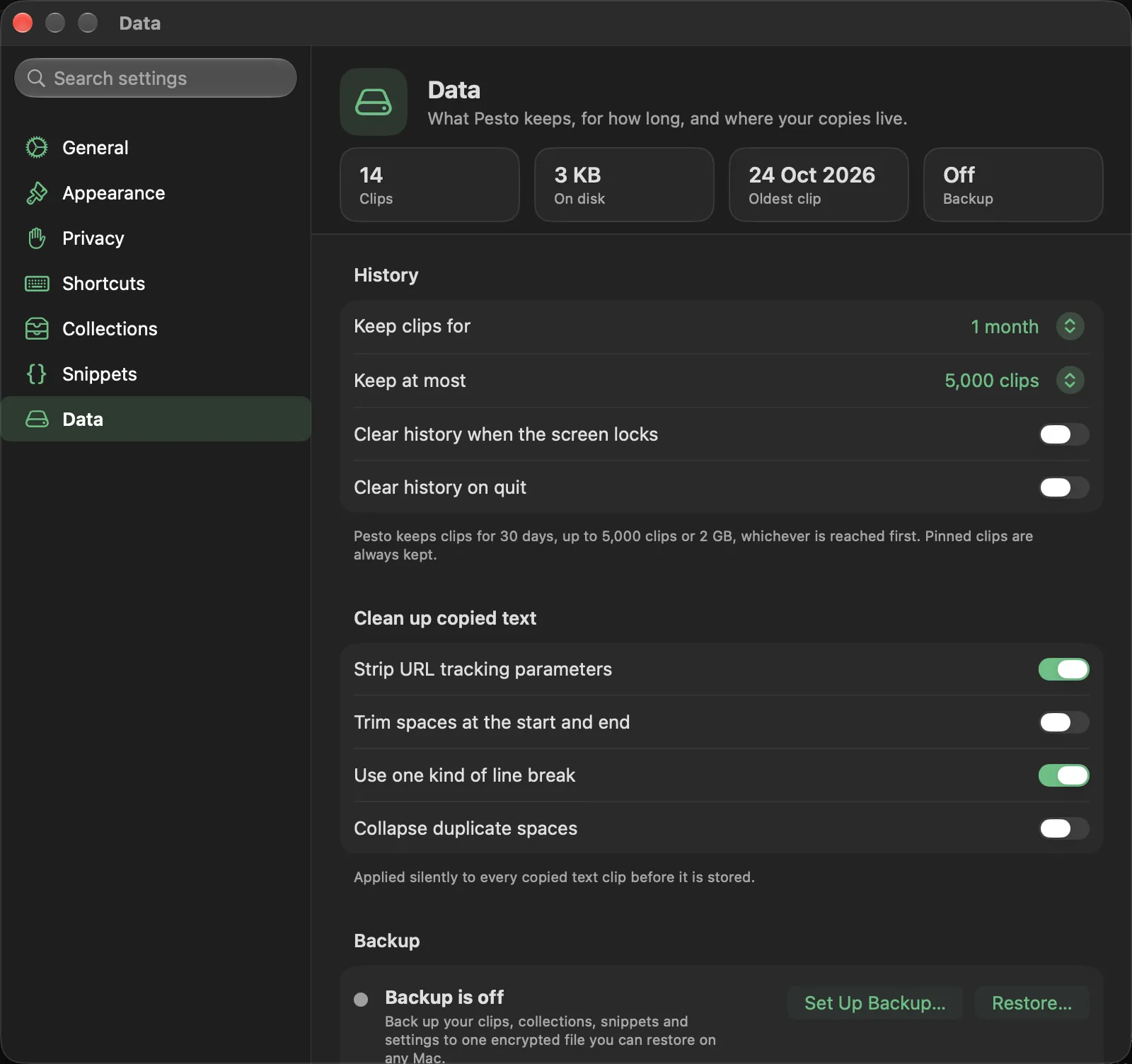The height and width of the screenshot is (1064, 1132).
Task: Click Pesto keeps clips for 30 days note
Action: 693,545
